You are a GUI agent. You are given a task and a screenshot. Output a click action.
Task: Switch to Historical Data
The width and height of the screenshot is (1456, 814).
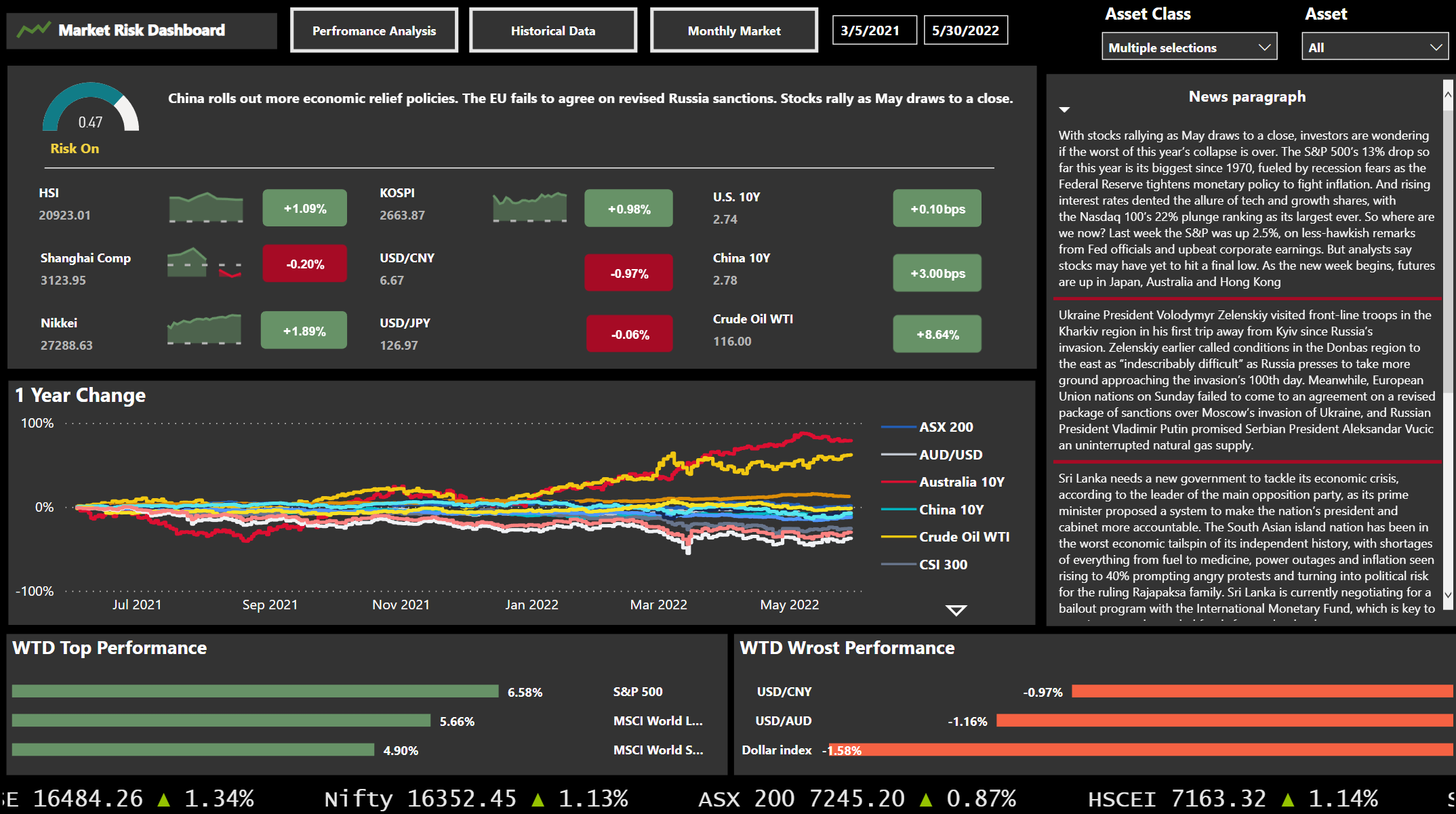(x=552, y=30)
